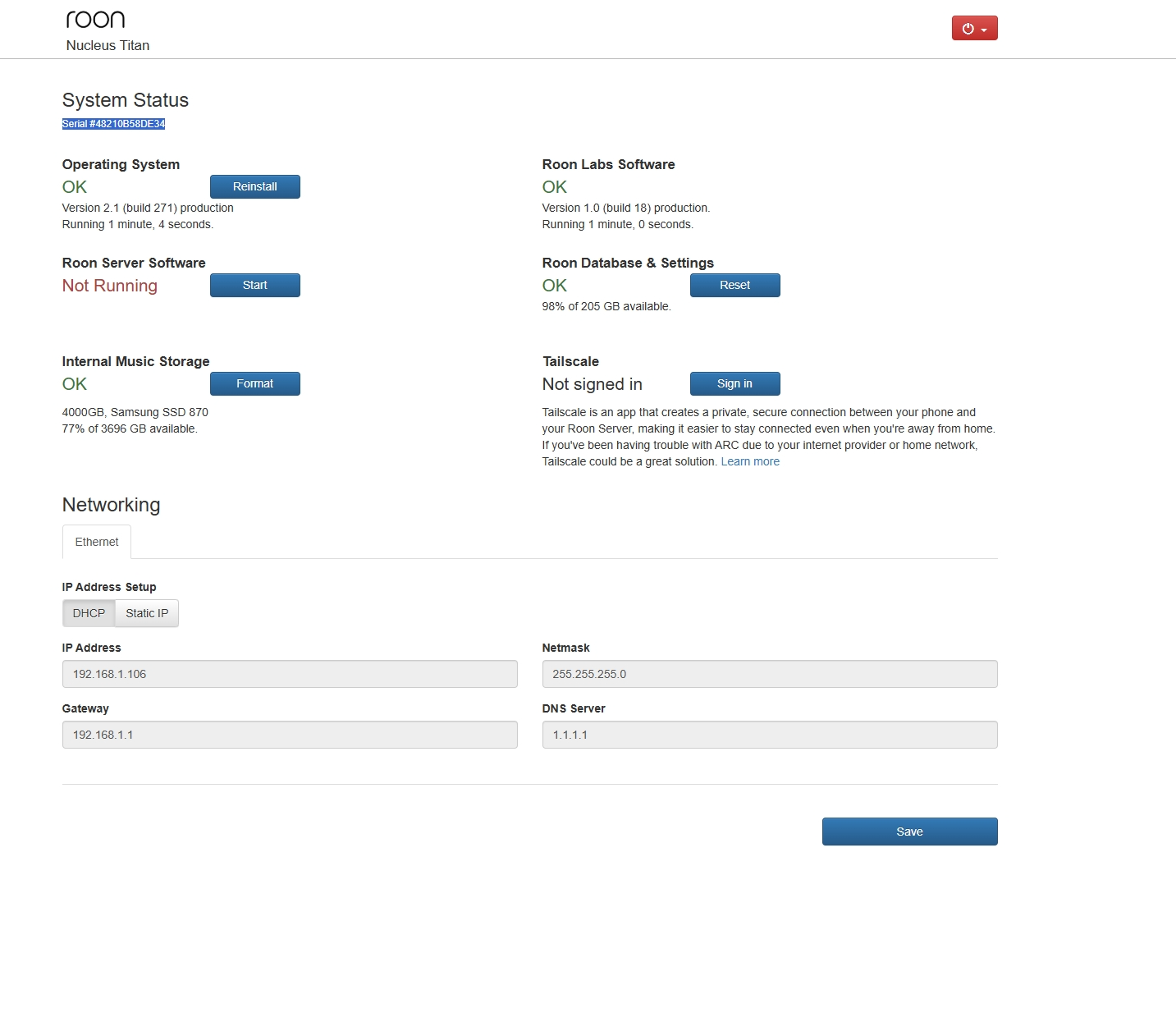Click the Gateway field
Screen dimensions: 1176x1031
pyautogui.click(x=290, y=735)
